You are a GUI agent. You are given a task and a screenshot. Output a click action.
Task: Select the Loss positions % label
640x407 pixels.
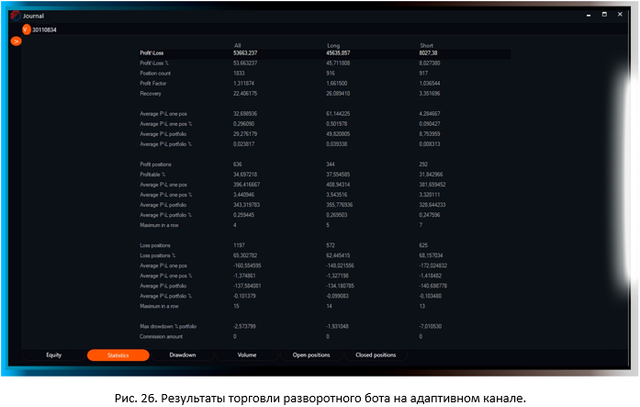(158, 256)
